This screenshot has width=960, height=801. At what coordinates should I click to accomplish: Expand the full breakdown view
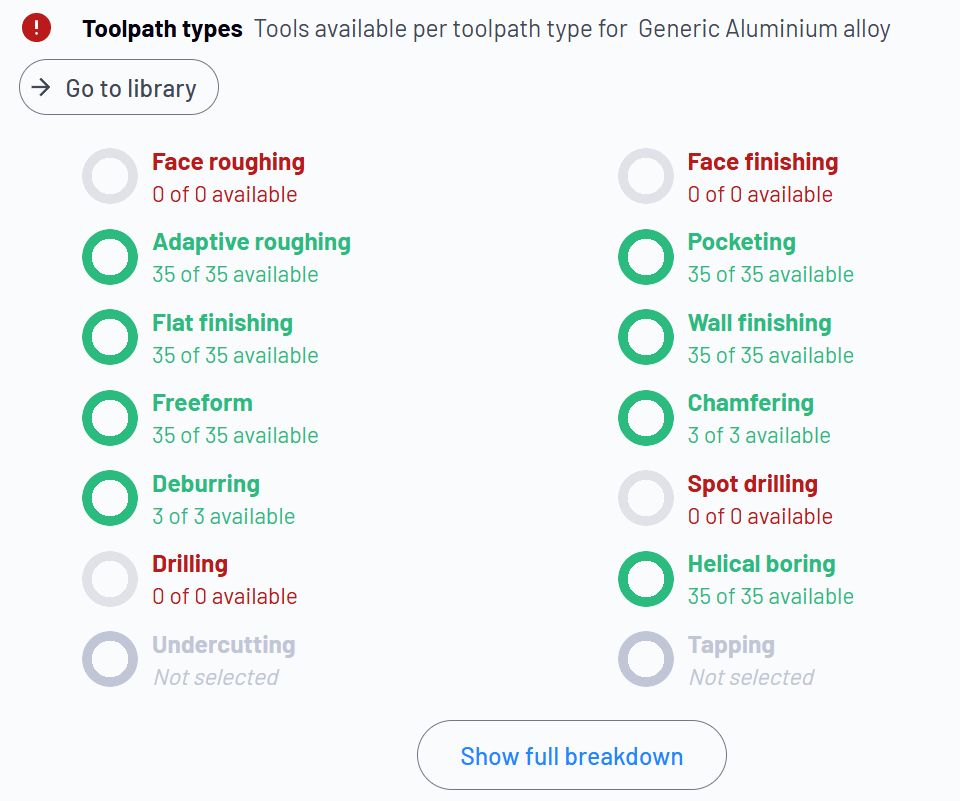pyautogui.click(x=572, y=755)
